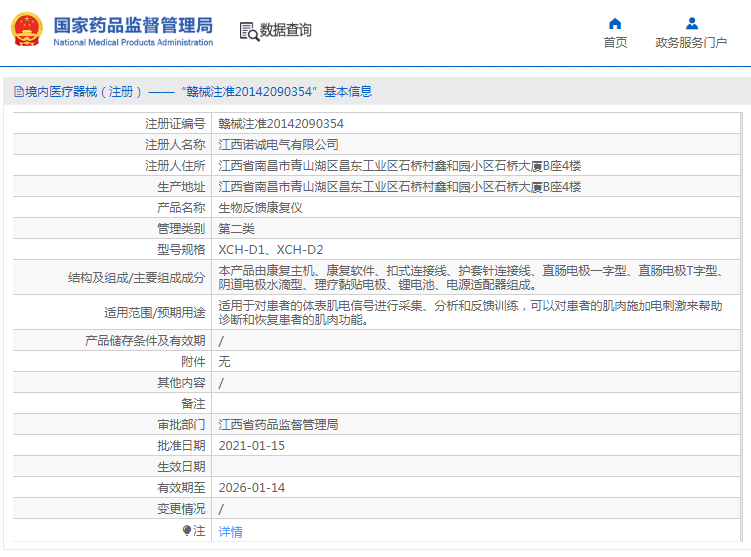Viewport: 751px width, 557px height.
Task: Click the 生效日期 row label
Action: 181,467
